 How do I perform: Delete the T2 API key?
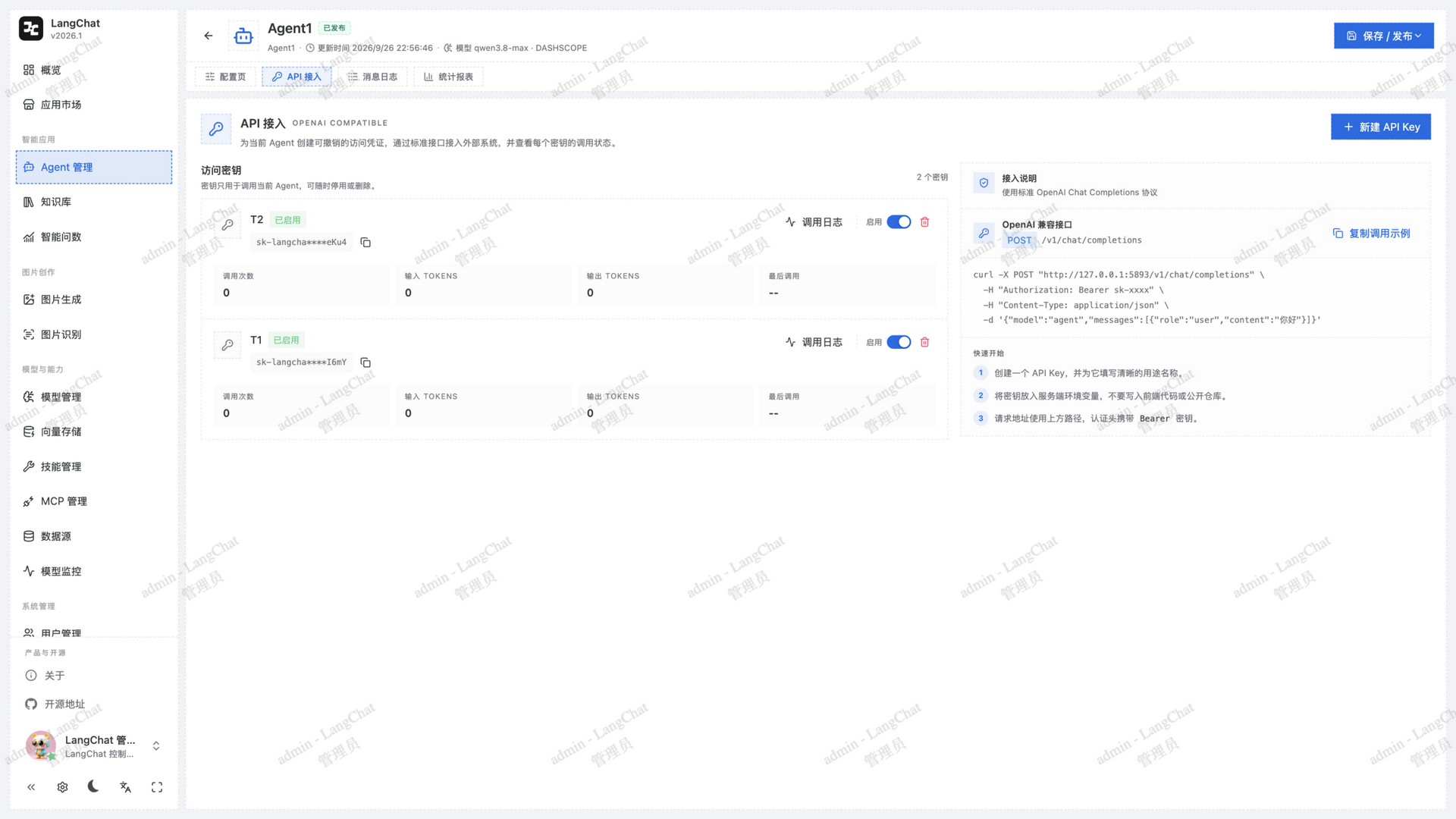[x=924, y=222]
